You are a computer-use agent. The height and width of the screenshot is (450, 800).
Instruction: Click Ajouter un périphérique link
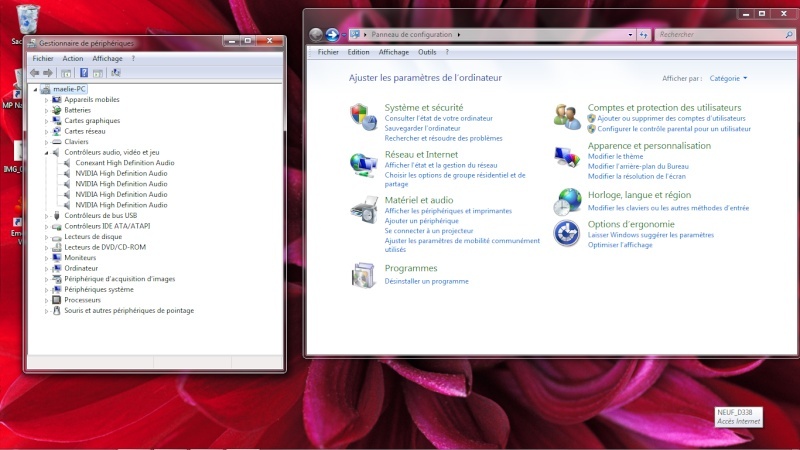(x=421, y=221)
